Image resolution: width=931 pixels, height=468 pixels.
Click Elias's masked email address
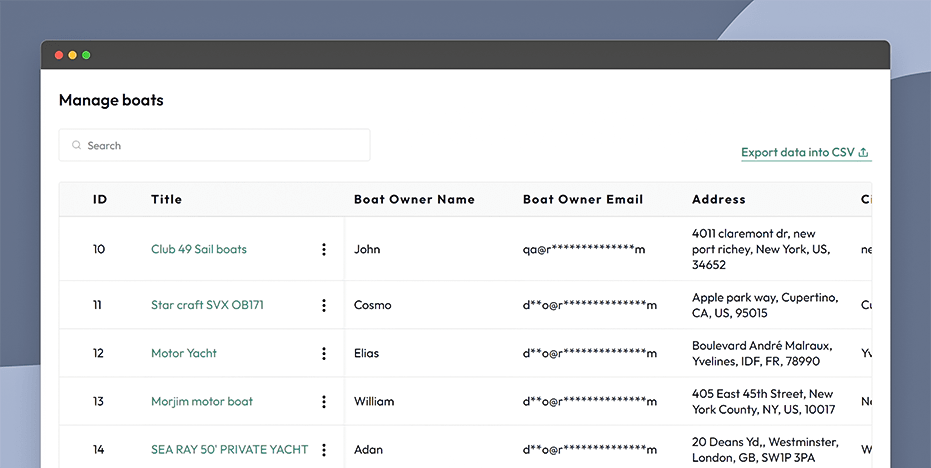(590, 353)
